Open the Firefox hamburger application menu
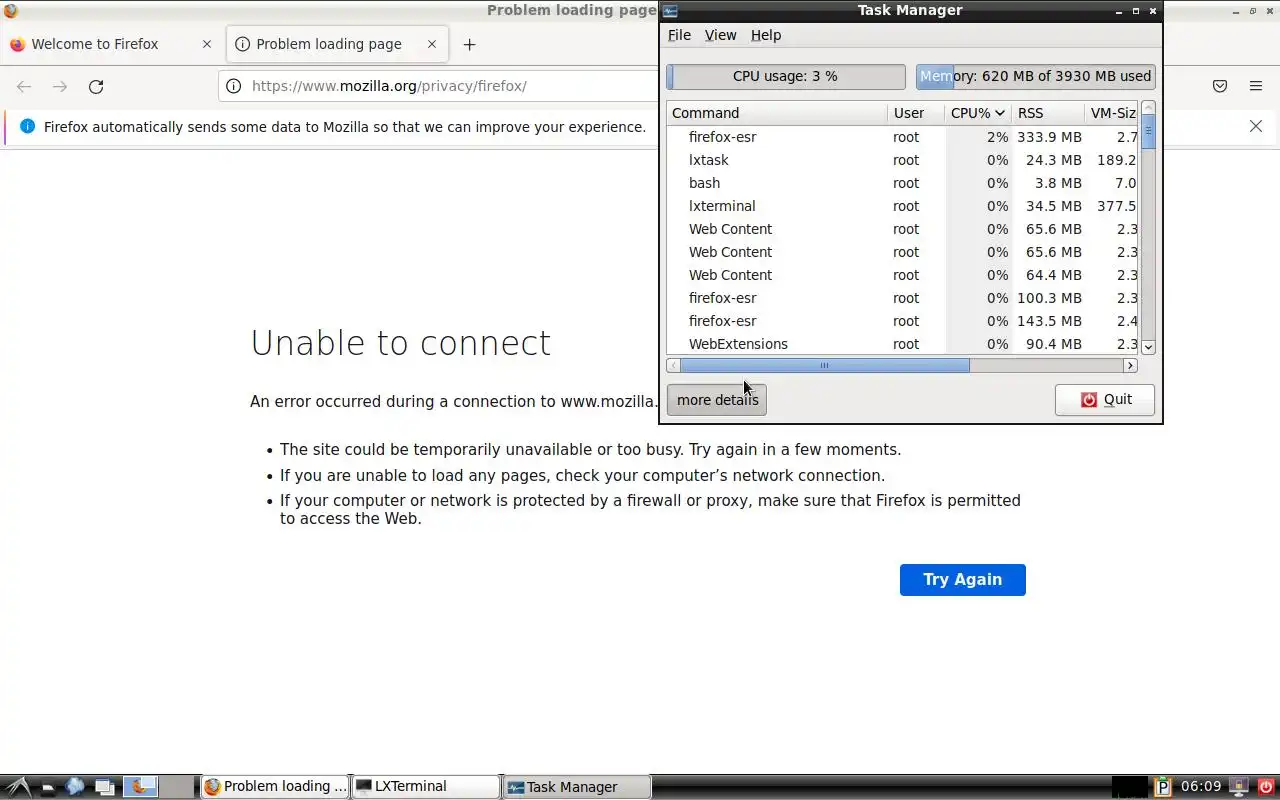The image size is (1280, 800). 1256,86
